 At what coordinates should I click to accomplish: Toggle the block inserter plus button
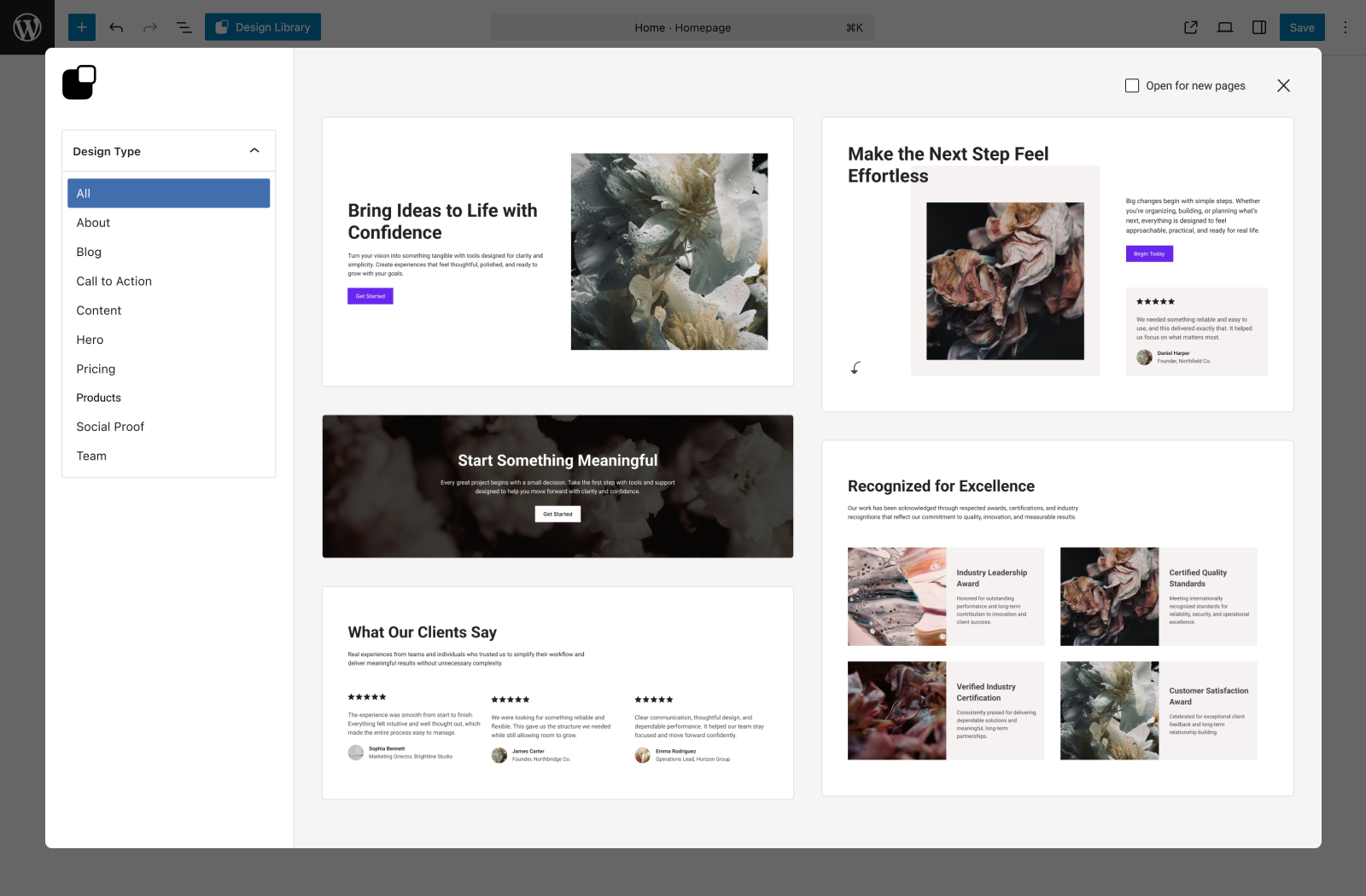[x=82, y=27]
